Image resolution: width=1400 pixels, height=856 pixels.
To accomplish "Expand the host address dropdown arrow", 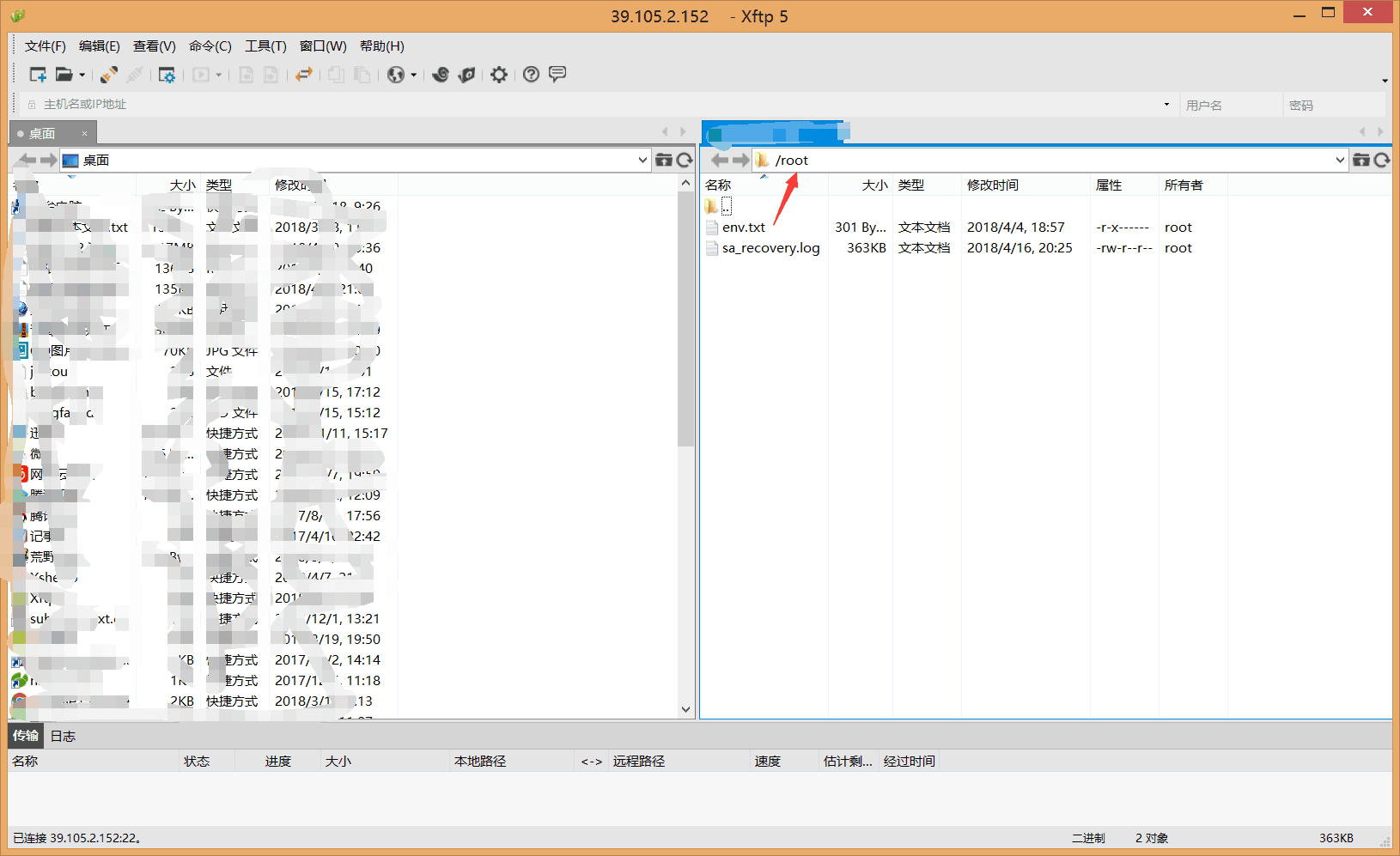I will [x=1166, y=105].
